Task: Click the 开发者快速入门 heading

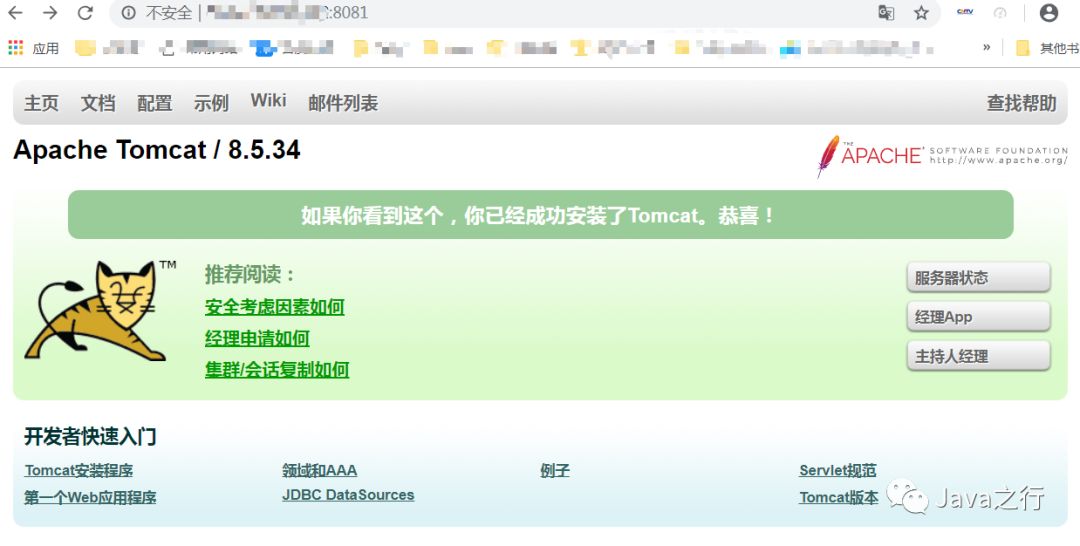Action: pyautogui.click(x=90, y=437)
